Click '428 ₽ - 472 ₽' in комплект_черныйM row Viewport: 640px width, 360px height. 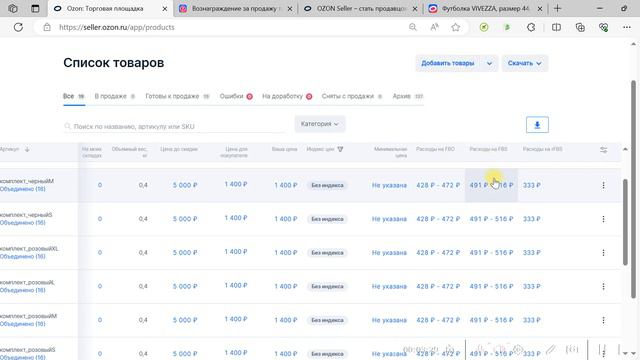click(438, 185)
